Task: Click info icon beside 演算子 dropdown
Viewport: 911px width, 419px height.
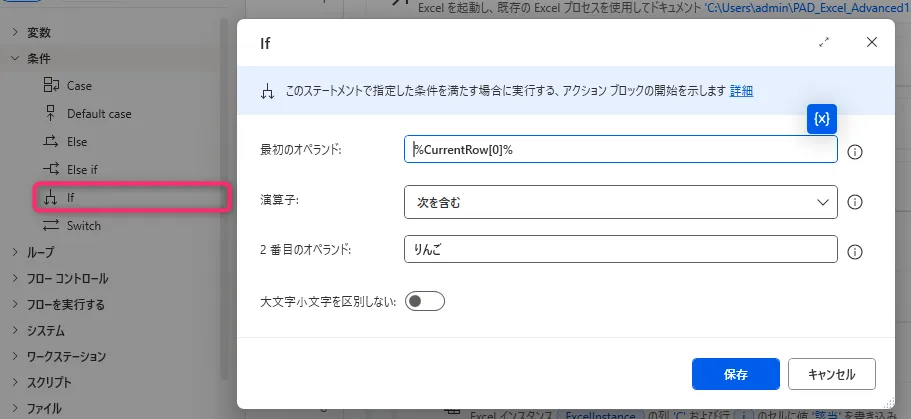Action: [855, 201]
